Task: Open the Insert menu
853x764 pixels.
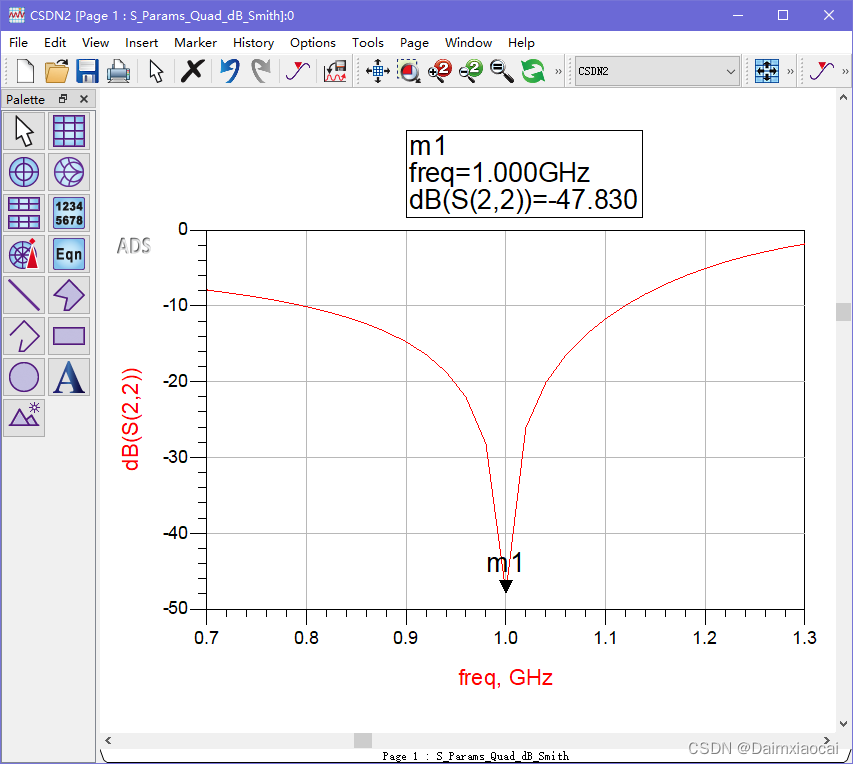Action: click(x=141, y=42)
